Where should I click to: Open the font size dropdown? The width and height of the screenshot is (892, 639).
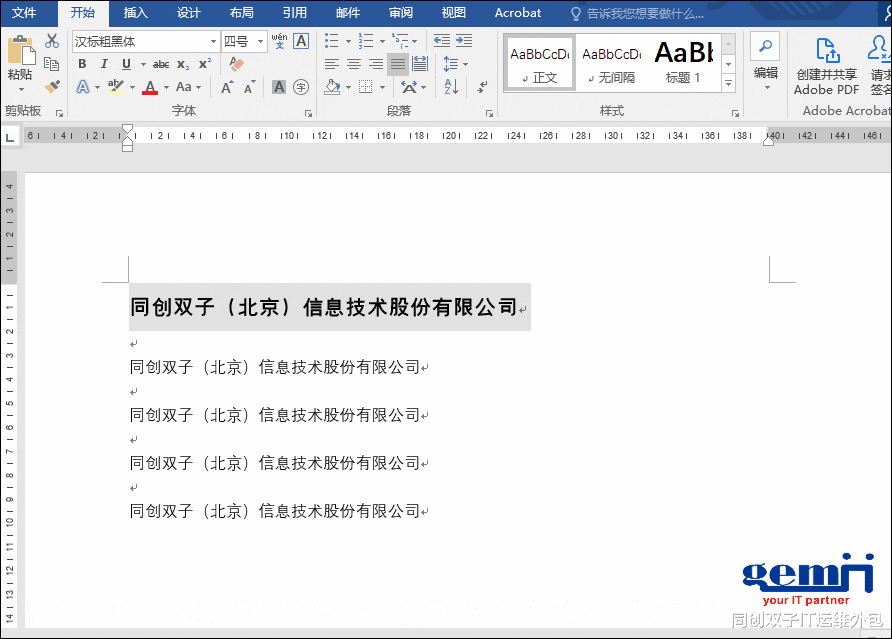click(260, 42)
